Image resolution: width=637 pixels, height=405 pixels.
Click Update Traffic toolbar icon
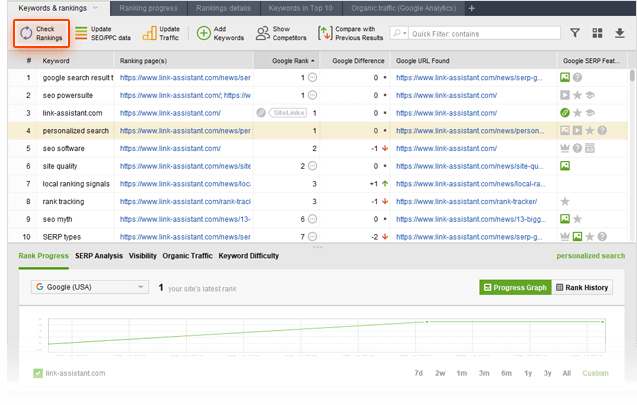149,33
